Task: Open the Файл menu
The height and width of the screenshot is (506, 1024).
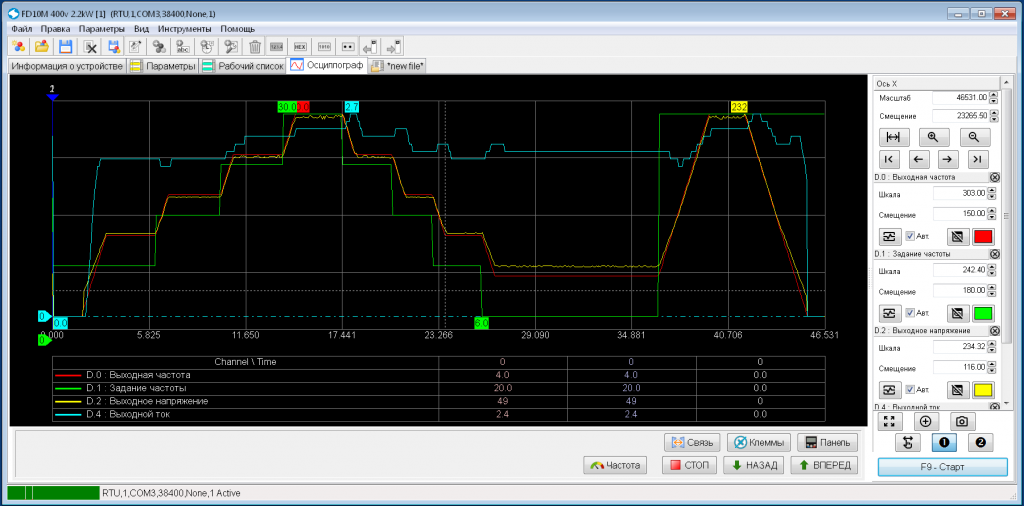Action: pos(22,29)
